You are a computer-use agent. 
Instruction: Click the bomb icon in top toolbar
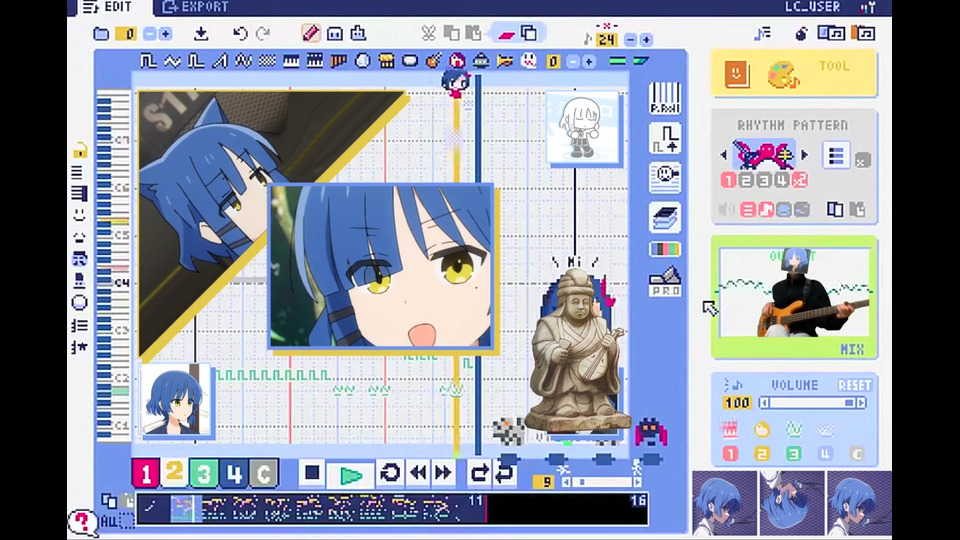tap(801, 34)
